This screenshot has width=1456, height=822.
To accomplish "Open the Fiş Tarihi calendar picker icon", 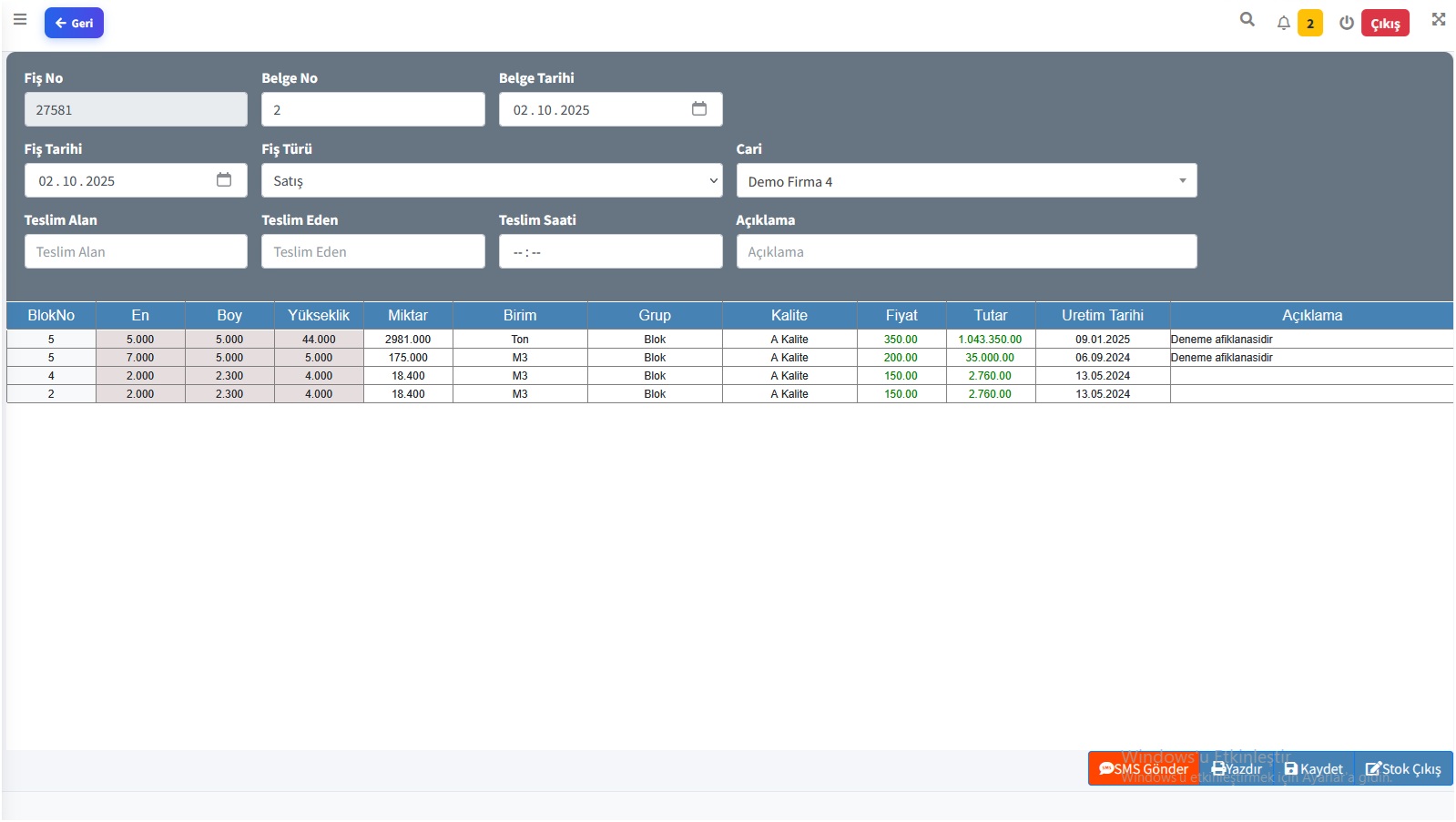I will (224, 180).
